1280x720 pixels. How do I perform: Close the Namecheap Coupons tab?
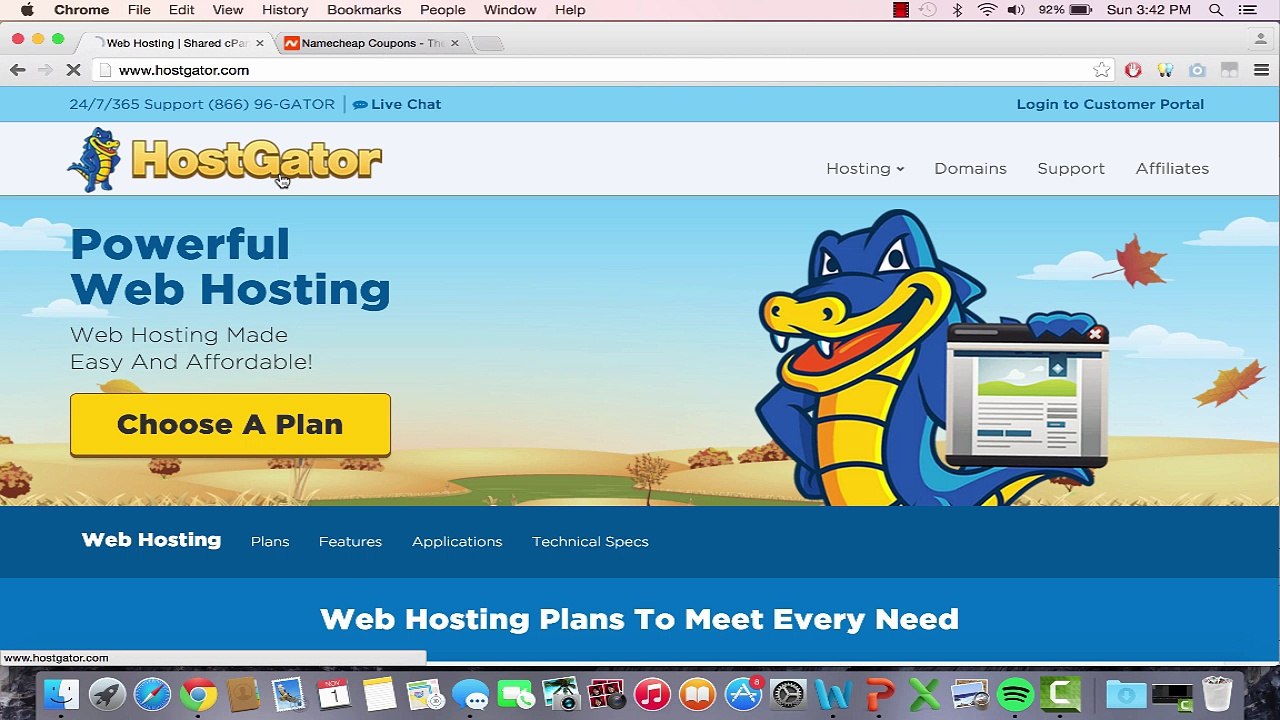tap(455, 43)
